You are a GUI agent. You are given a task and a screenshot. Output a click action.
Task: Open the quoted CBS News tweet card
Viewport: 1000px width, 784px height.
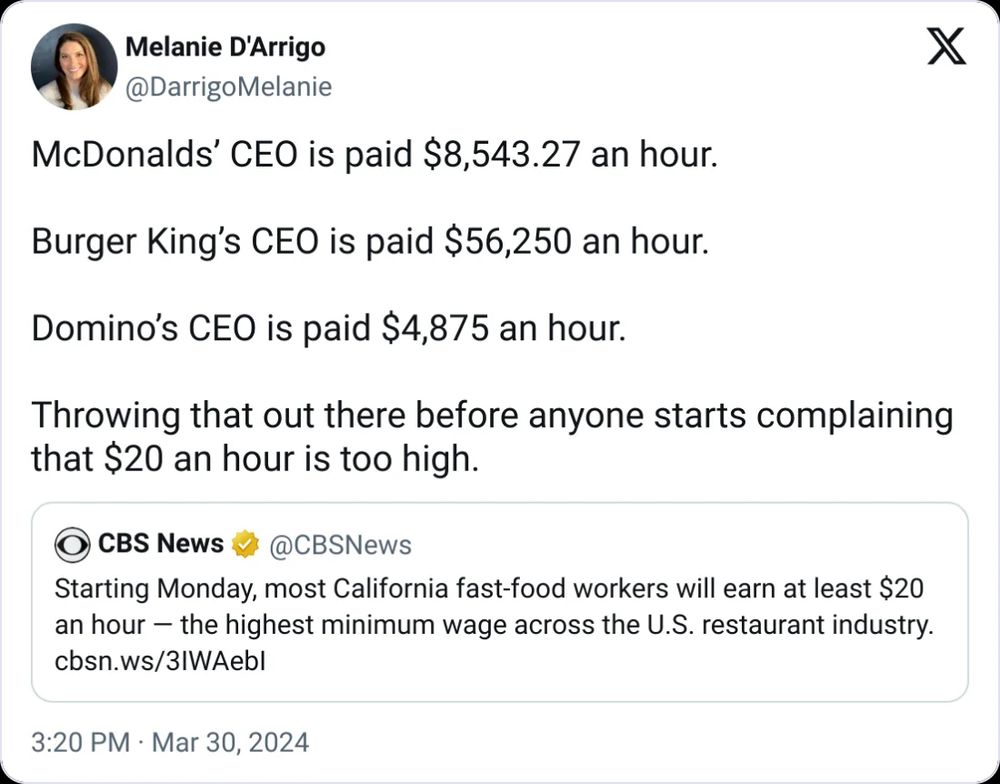click(500, 602)
